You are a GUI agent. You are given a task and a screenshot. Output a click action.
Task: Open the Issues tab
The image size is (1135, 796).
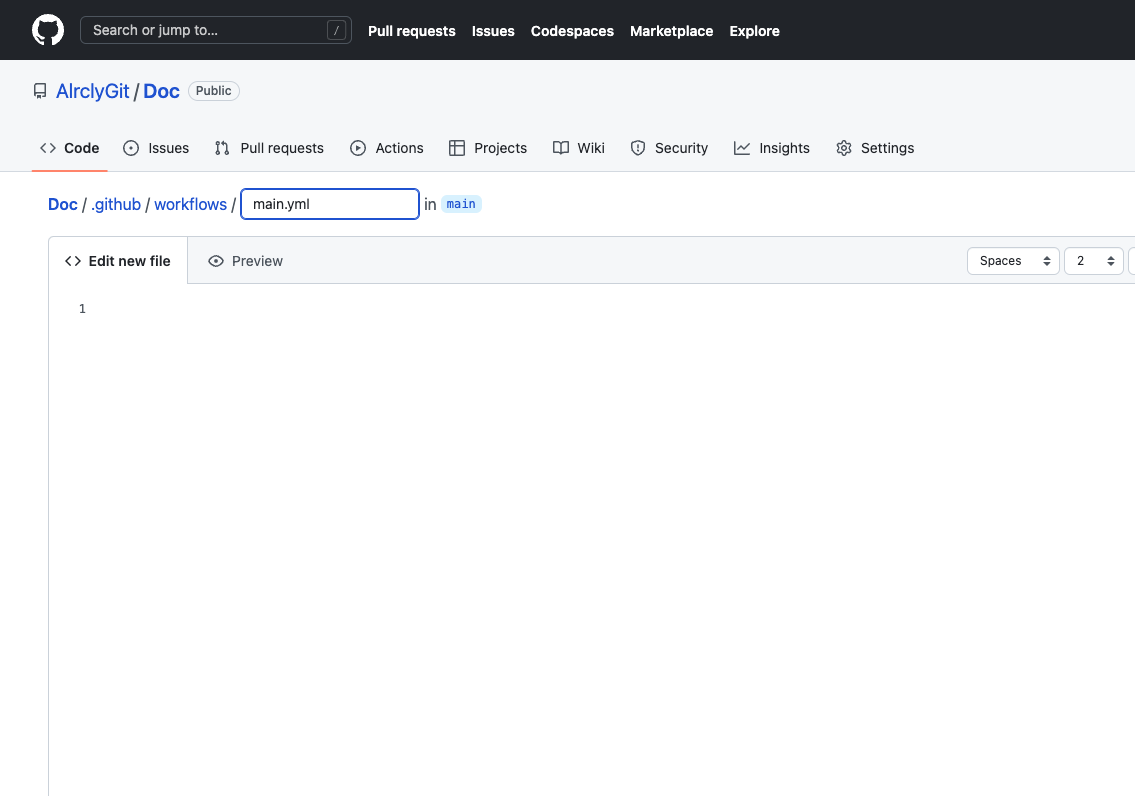coord(156,148)
